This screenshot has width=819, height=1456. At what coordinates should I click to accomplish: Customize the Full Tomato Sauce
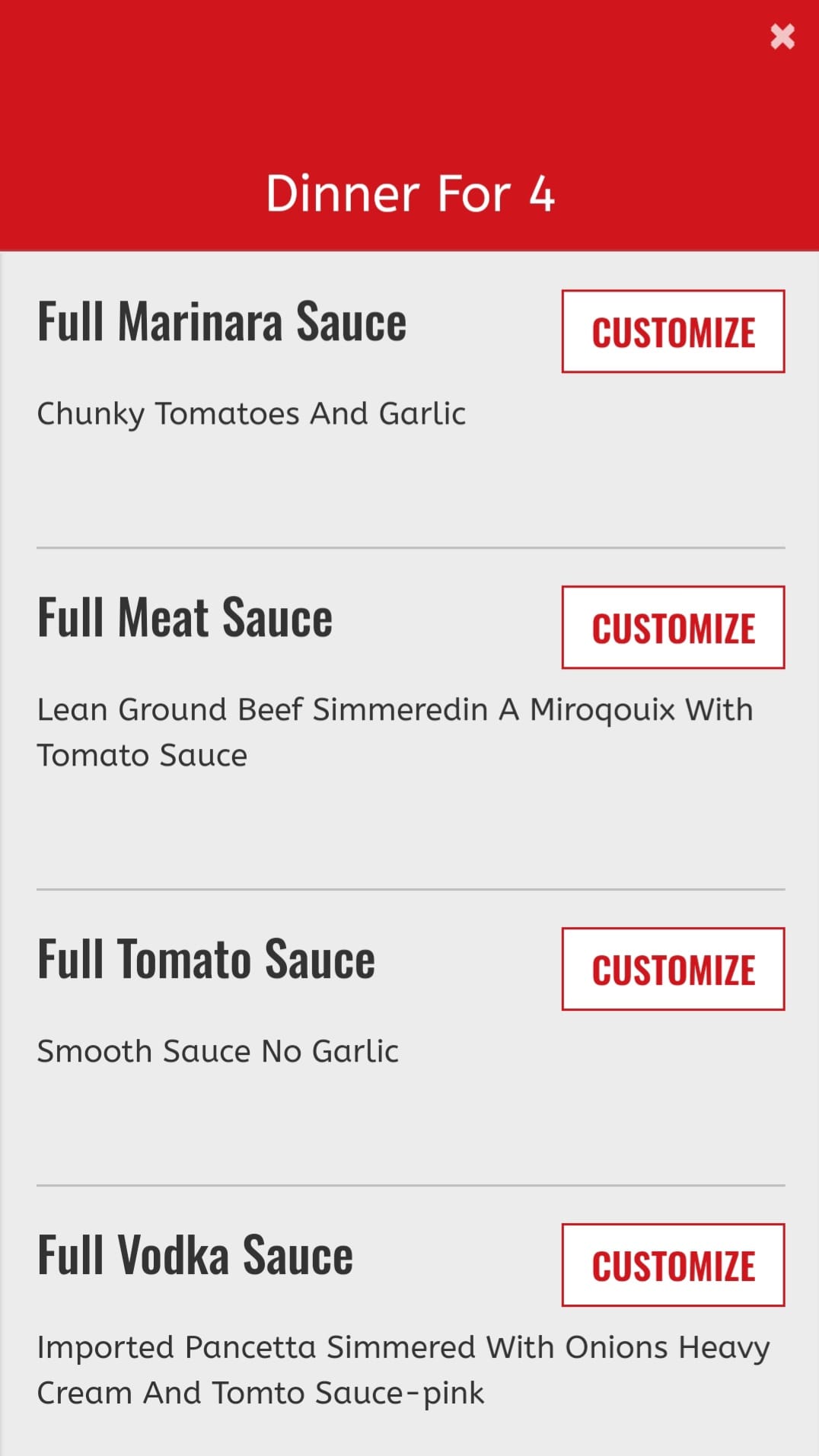coord(673,970)
